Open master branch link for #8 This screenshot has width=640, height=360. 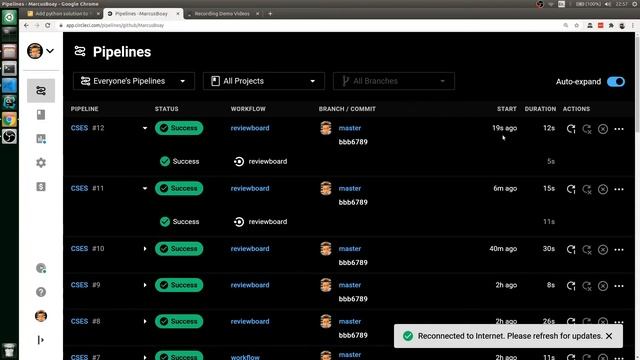350,321
